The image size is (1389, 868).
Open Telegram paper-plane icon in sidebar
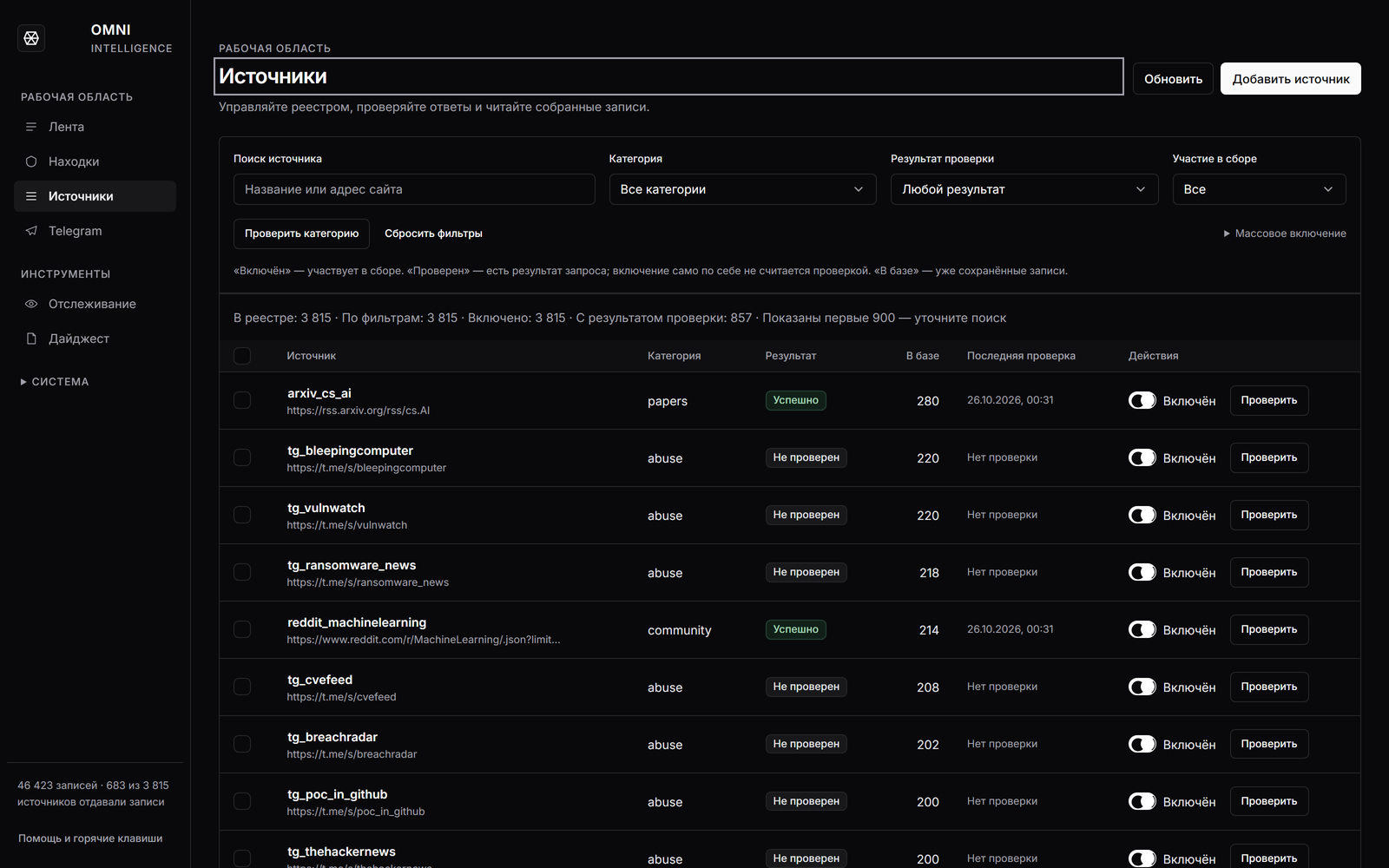(31, 231)
